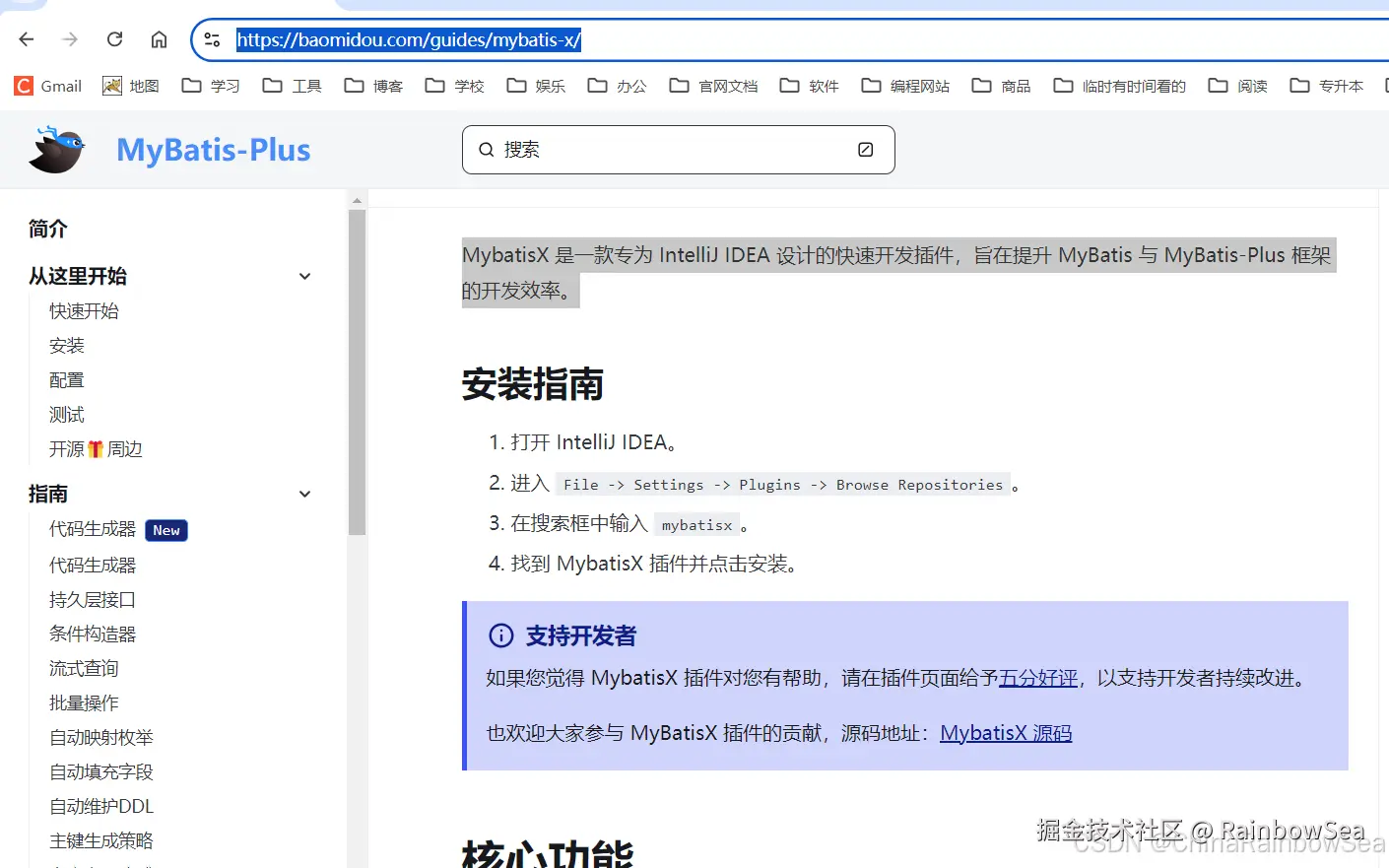This screenshot has height=868, width=1389.
Task: Open the Gmail bookmark
Action: tap(48, 86)
